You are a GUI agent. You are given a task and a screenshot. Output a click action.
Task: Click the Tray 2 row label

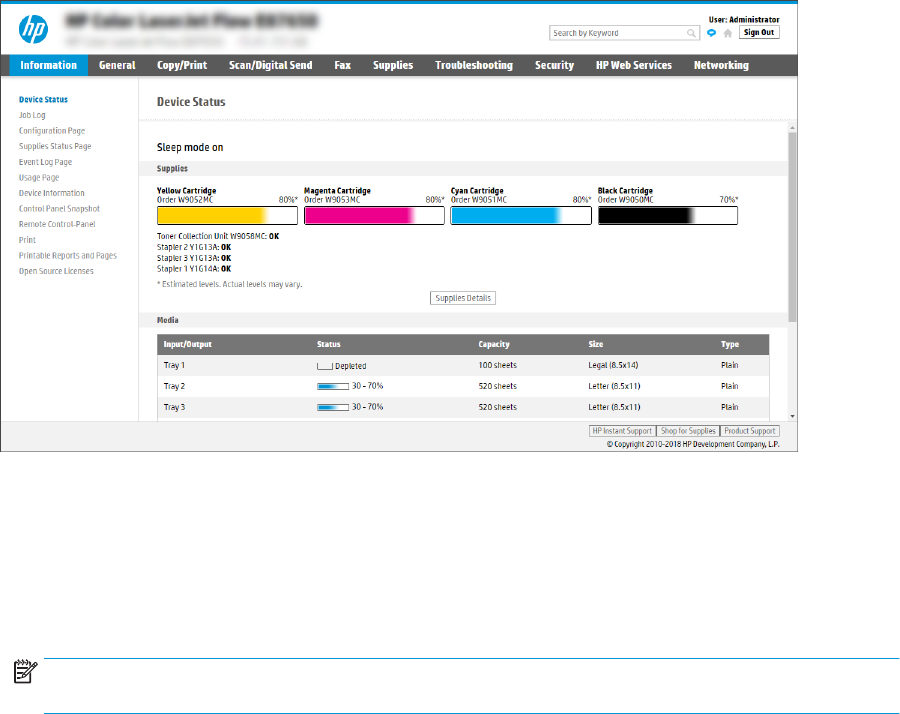coord(174,386)
